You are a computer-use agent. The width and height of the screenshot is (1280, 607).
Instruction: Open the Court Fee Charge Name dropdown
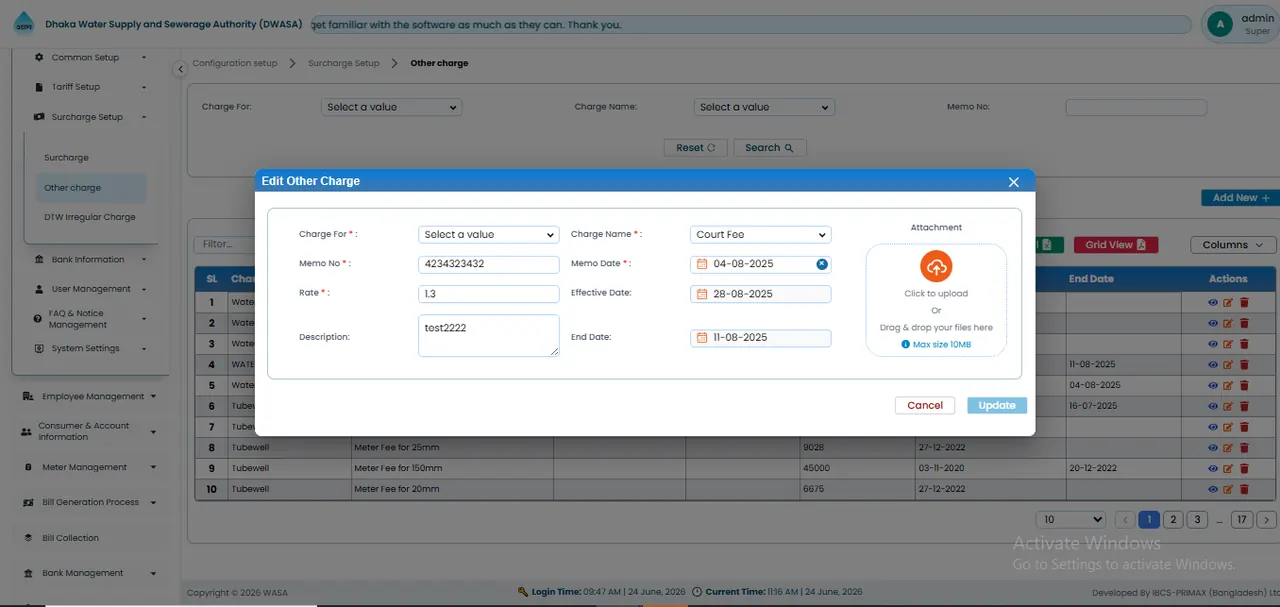(761, 235)
